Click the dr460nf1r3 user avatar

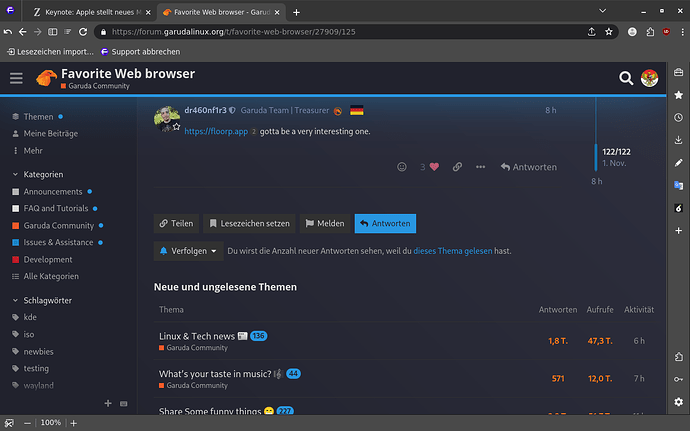(167, 118)
